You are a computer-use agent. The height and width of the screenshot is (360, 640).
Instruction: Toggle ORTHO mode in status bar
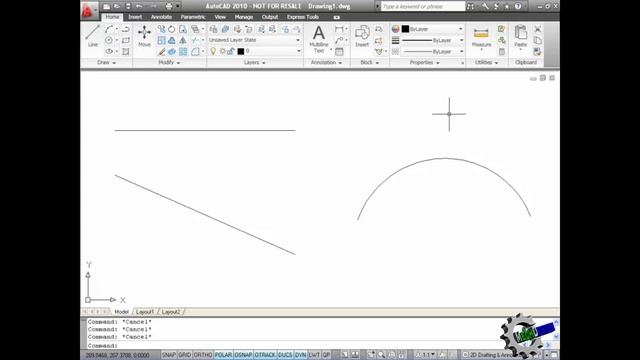pyautogui.click(x=203, y=355)
